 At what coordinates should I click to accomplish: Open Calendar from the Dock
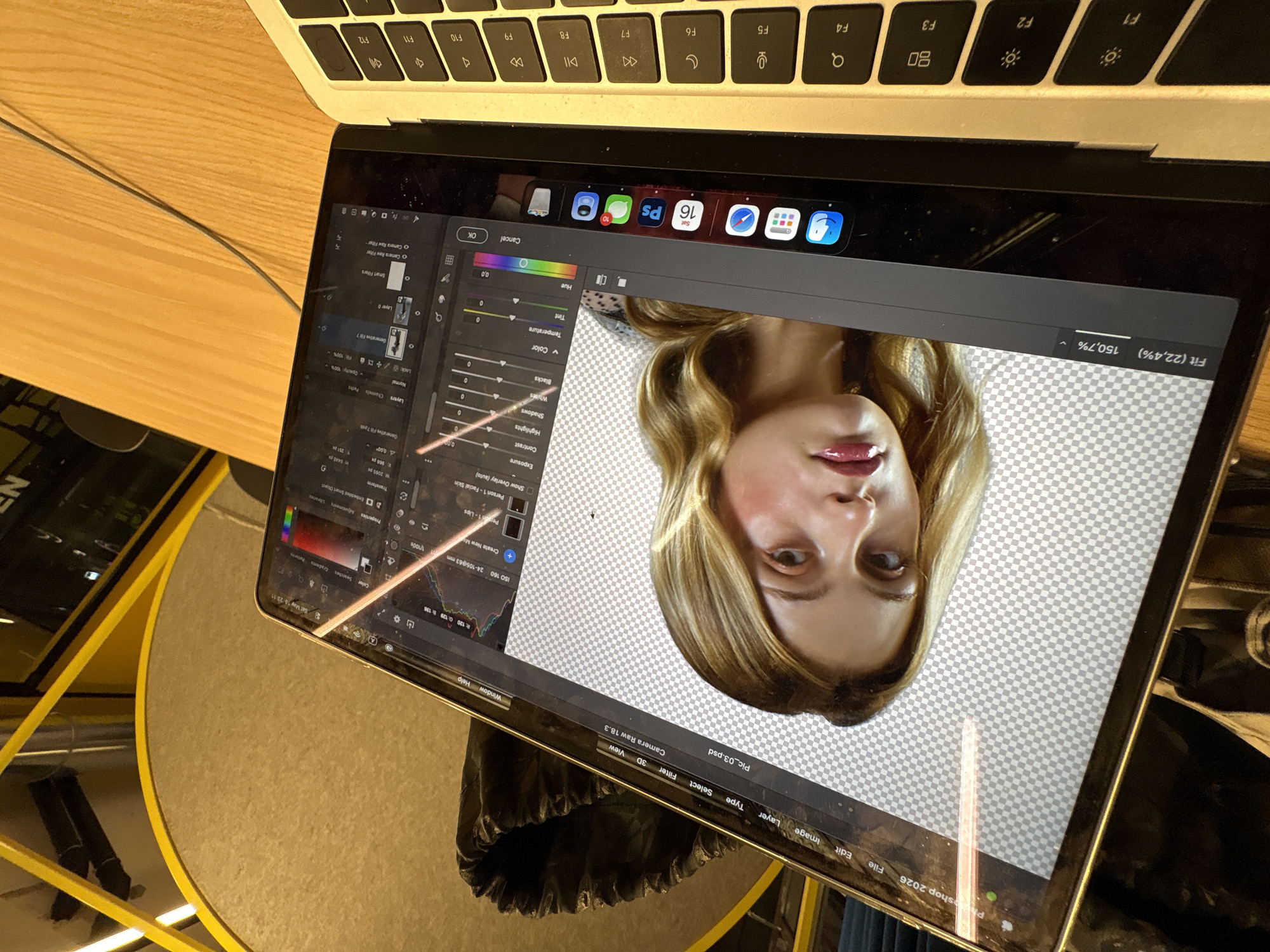(x=687, y=216)
